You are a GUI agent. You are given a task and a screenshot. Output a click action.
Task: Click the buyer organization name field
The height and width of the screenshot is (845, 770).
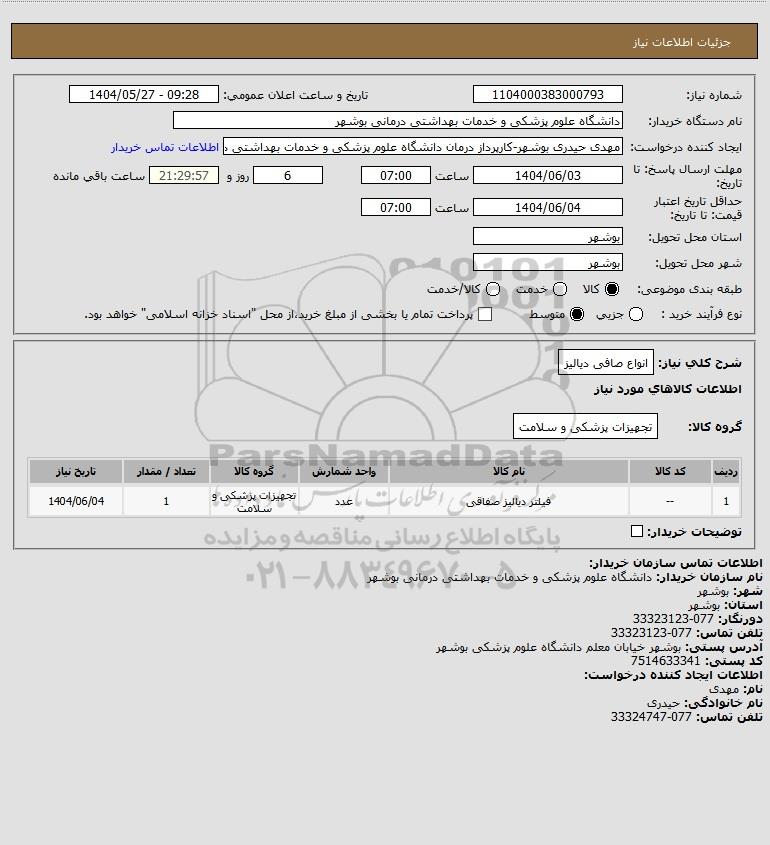click(x=398, y=121)
